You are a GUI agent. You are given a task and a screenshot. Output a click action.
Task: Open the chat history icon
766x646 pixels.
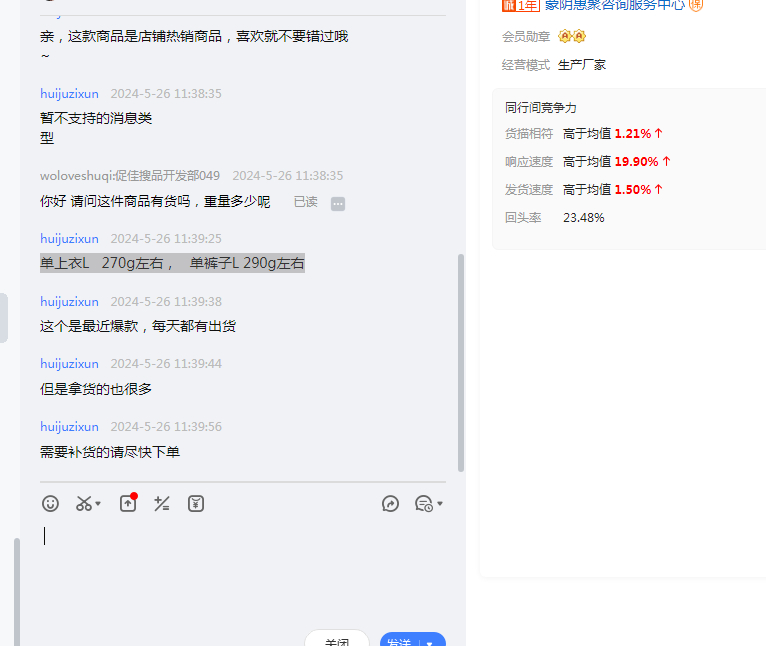(424, 504)
